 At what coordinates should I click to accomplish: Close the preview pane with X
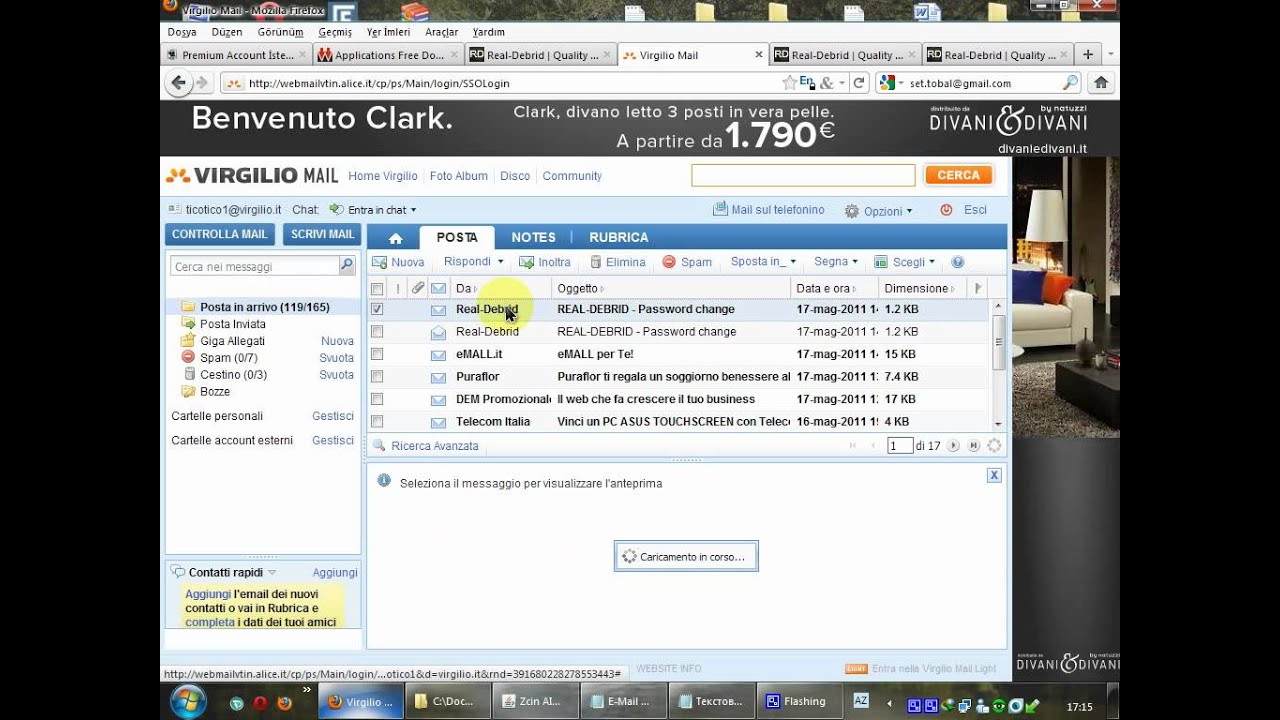click(x=994, y=476)
